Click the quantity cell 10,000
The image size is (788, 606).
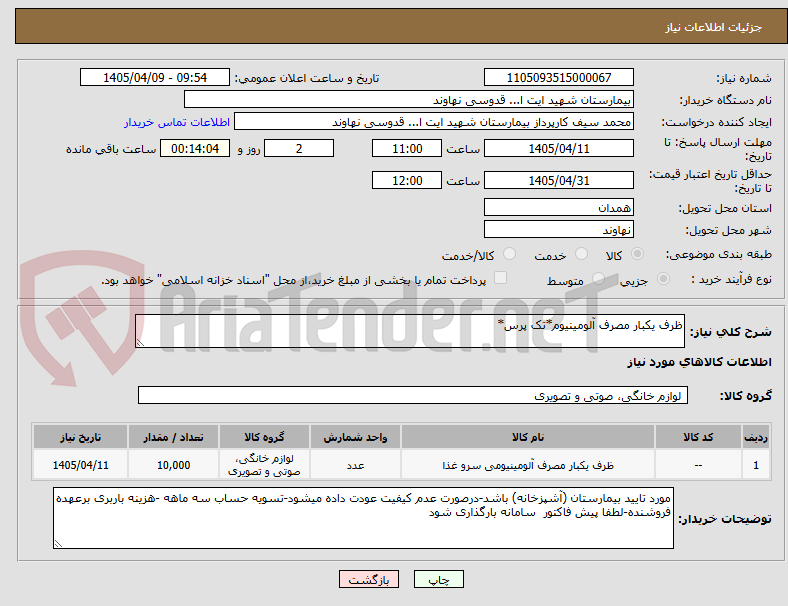(173, 466)
